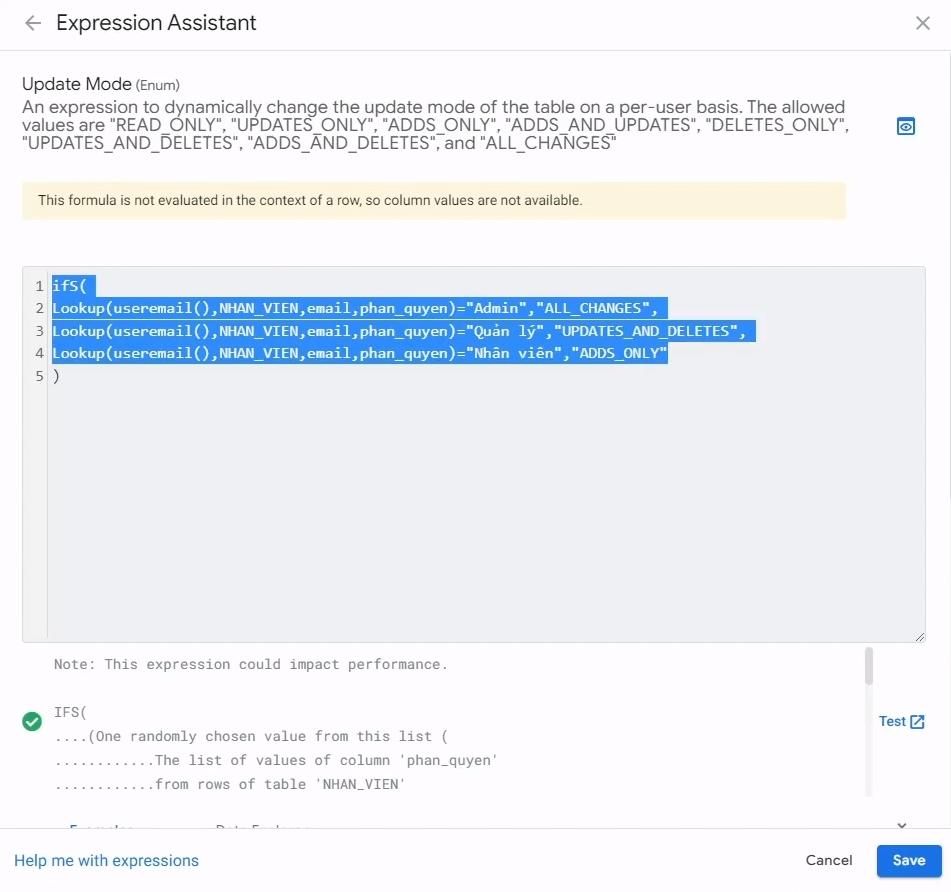The width and height of the screenshot is (951, 892).
Task: Grab the editor resize handle corner
Action: pyautogui.click(x=919, y=636)
